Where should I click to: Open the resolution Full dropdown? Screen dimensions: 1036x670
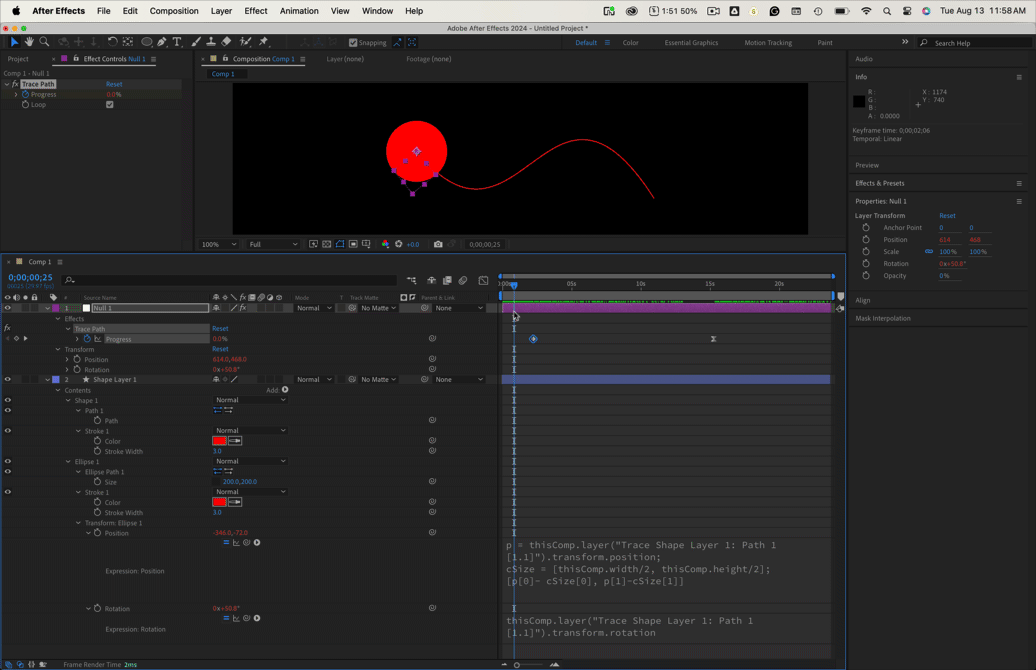[273, 244]
